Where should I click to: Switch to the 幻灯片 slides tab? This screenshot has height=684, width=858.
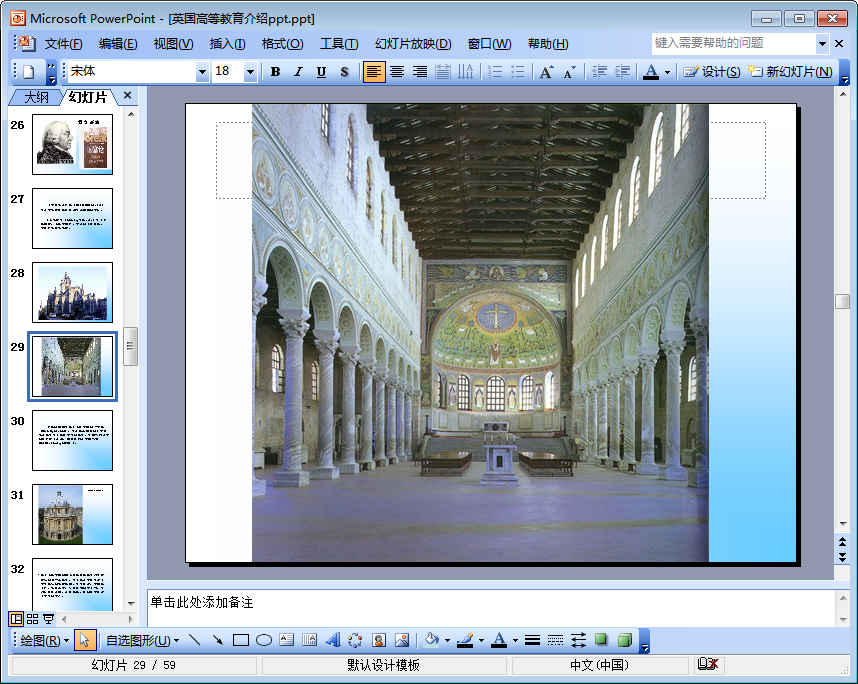[x=88, y=97]
